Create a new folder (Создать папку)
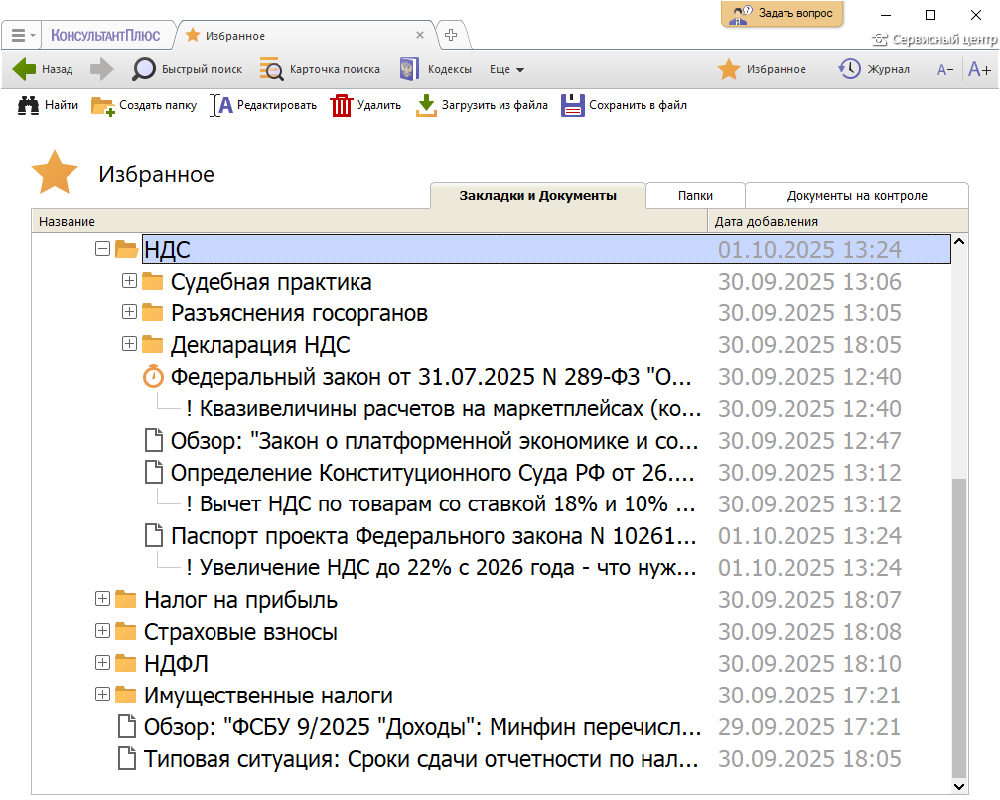The image size is (1000, 800). [x=103, y=105]
